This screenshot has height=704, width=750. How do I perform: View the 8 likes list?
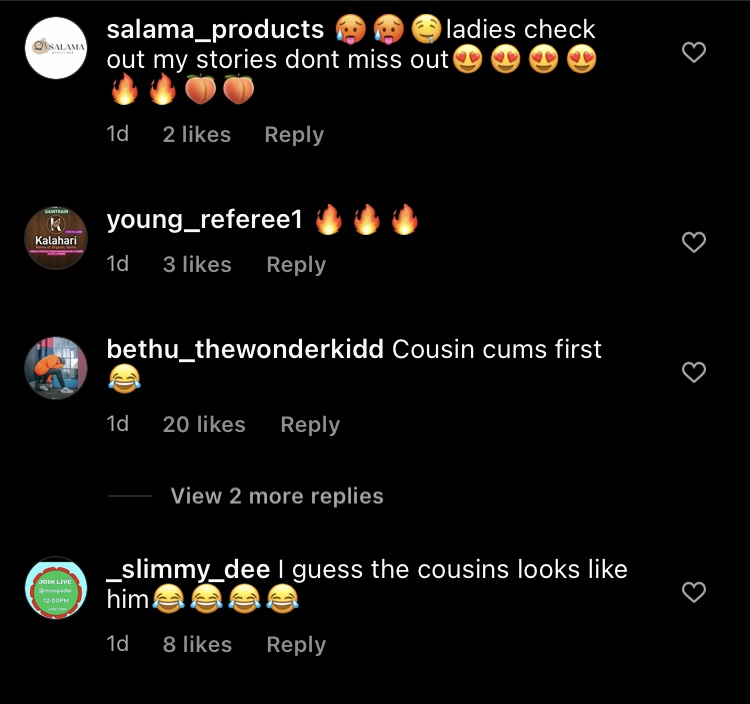(197, 645)
